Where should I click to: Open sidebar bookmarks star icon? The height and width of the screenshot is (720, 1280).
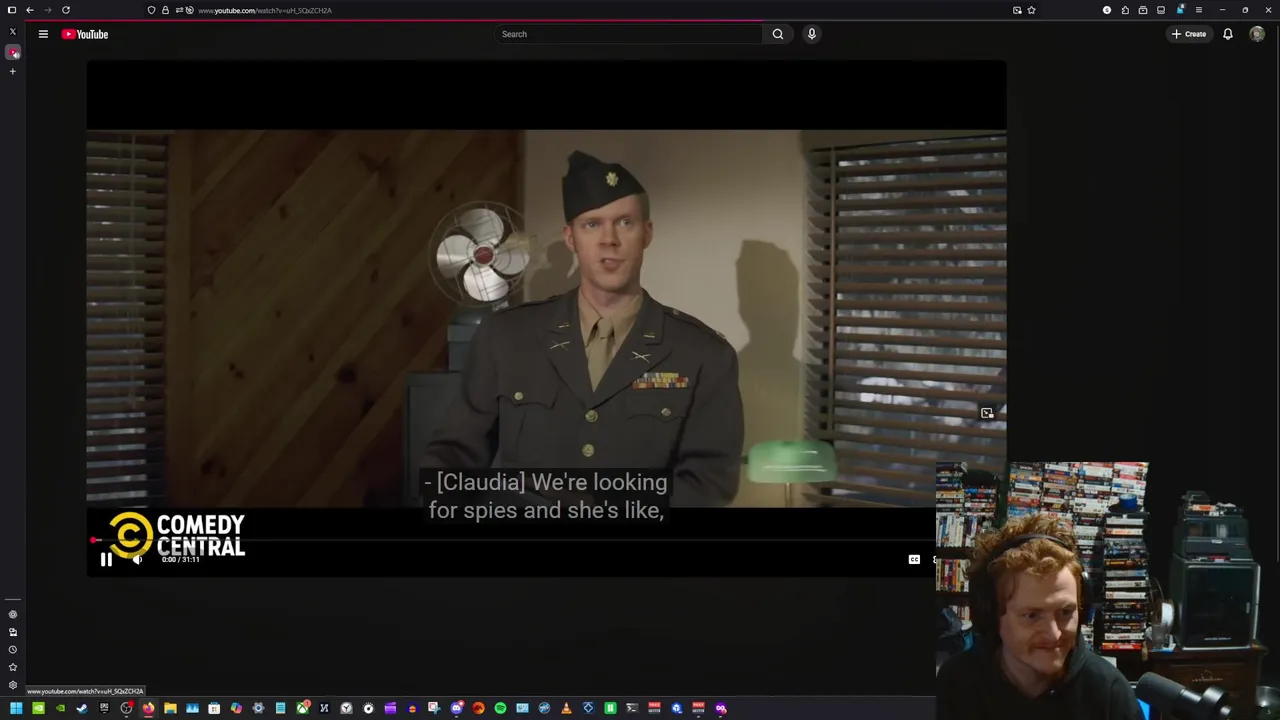coord(13,667)
